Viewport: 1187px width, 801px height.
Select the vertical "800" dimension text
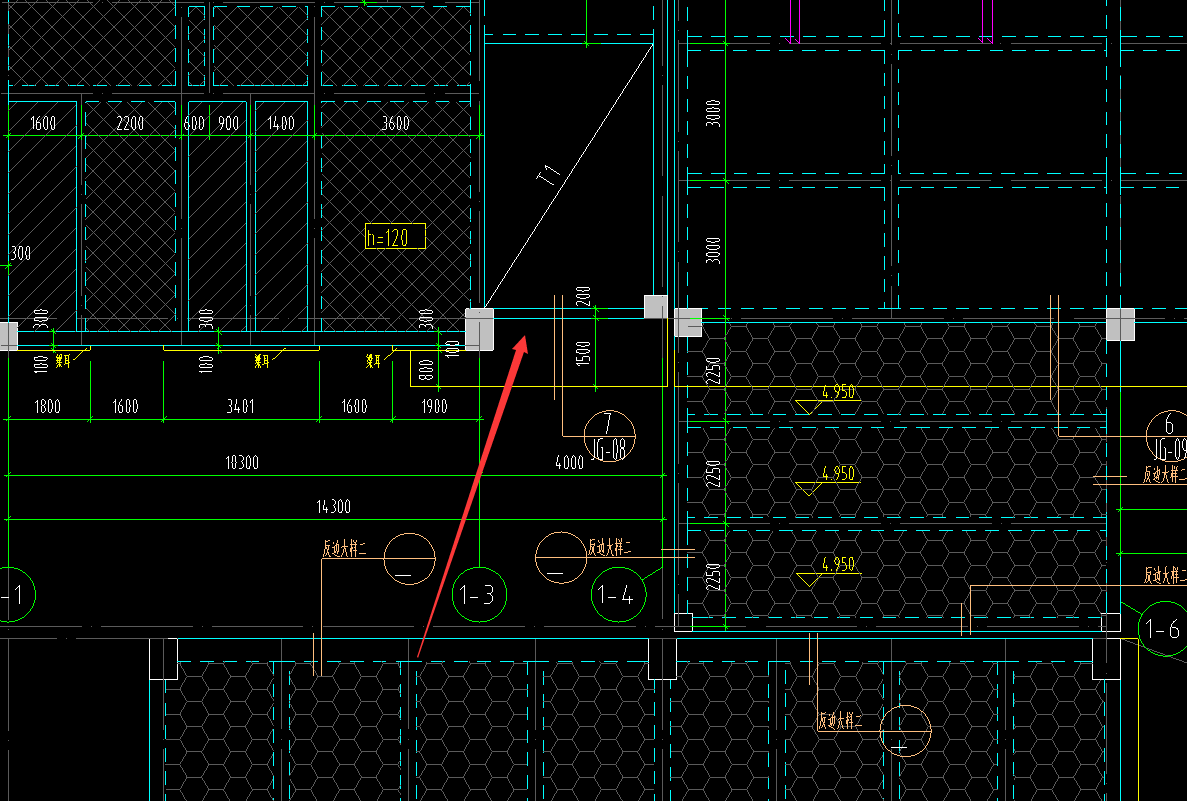tap(426, 369)
